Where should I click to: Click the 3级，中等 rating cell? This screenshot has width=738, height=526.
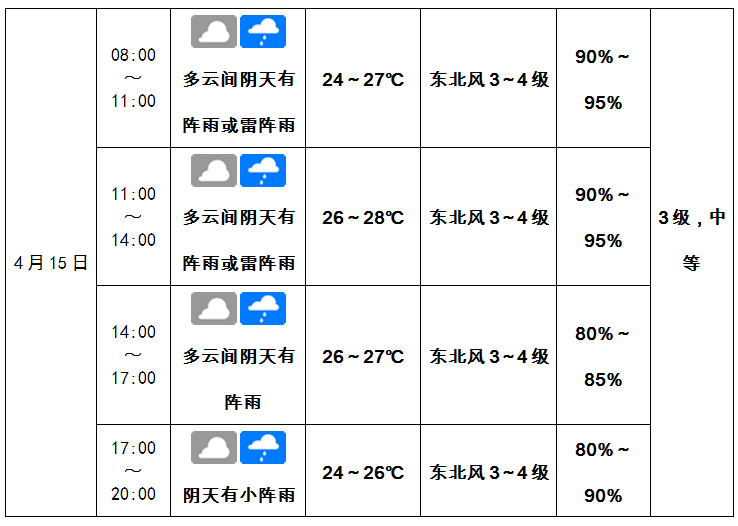pos(691,263)
